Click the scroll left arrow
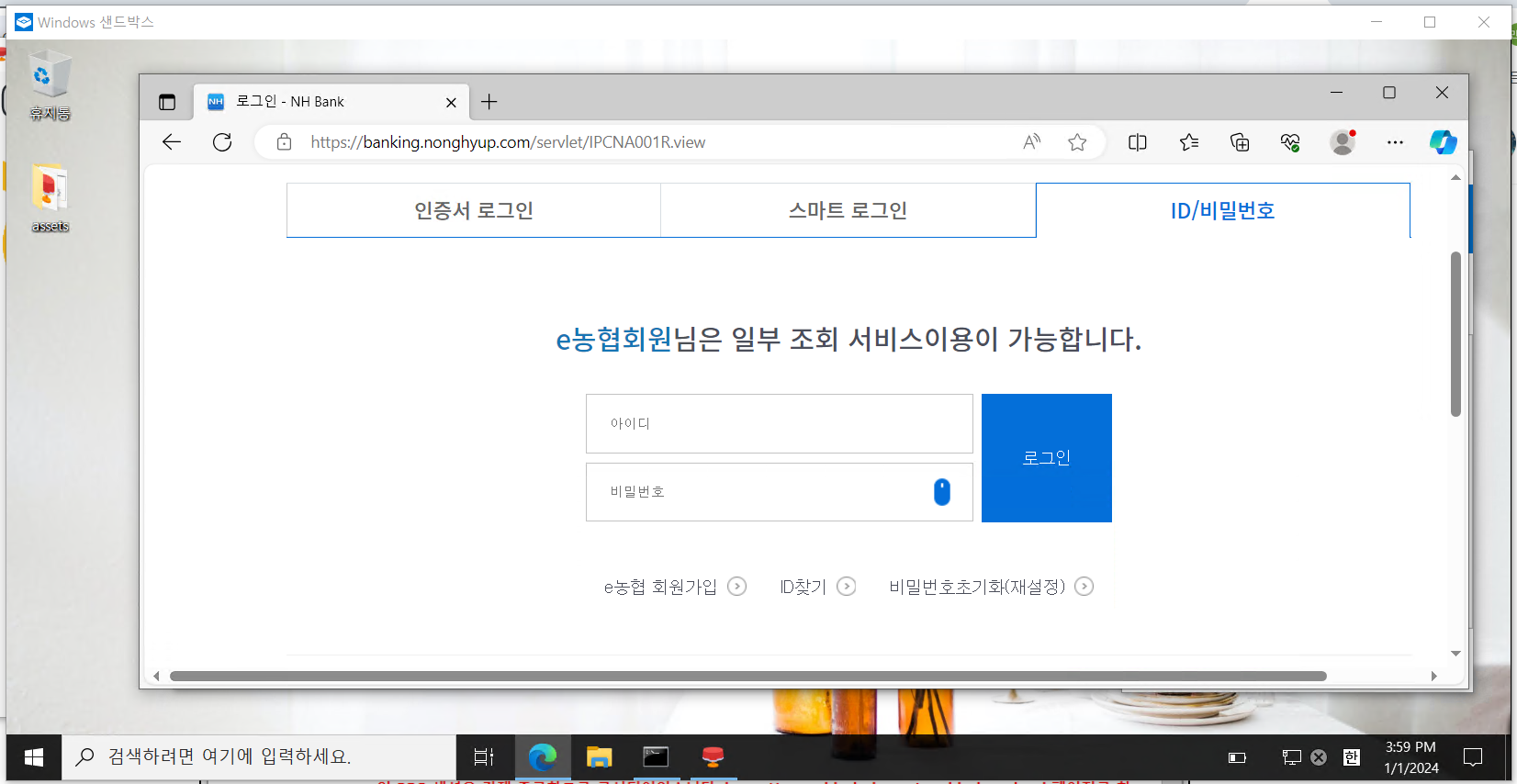This screenshot has height=784, width=1517. click(156, 676)
